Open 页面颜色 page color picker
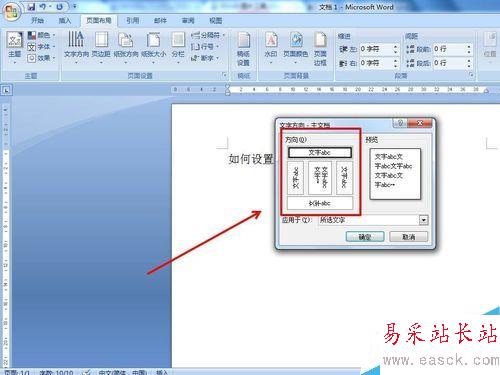The width and height of the screenshot is (500, 375). pyautogui.click(x=296, y=47)
